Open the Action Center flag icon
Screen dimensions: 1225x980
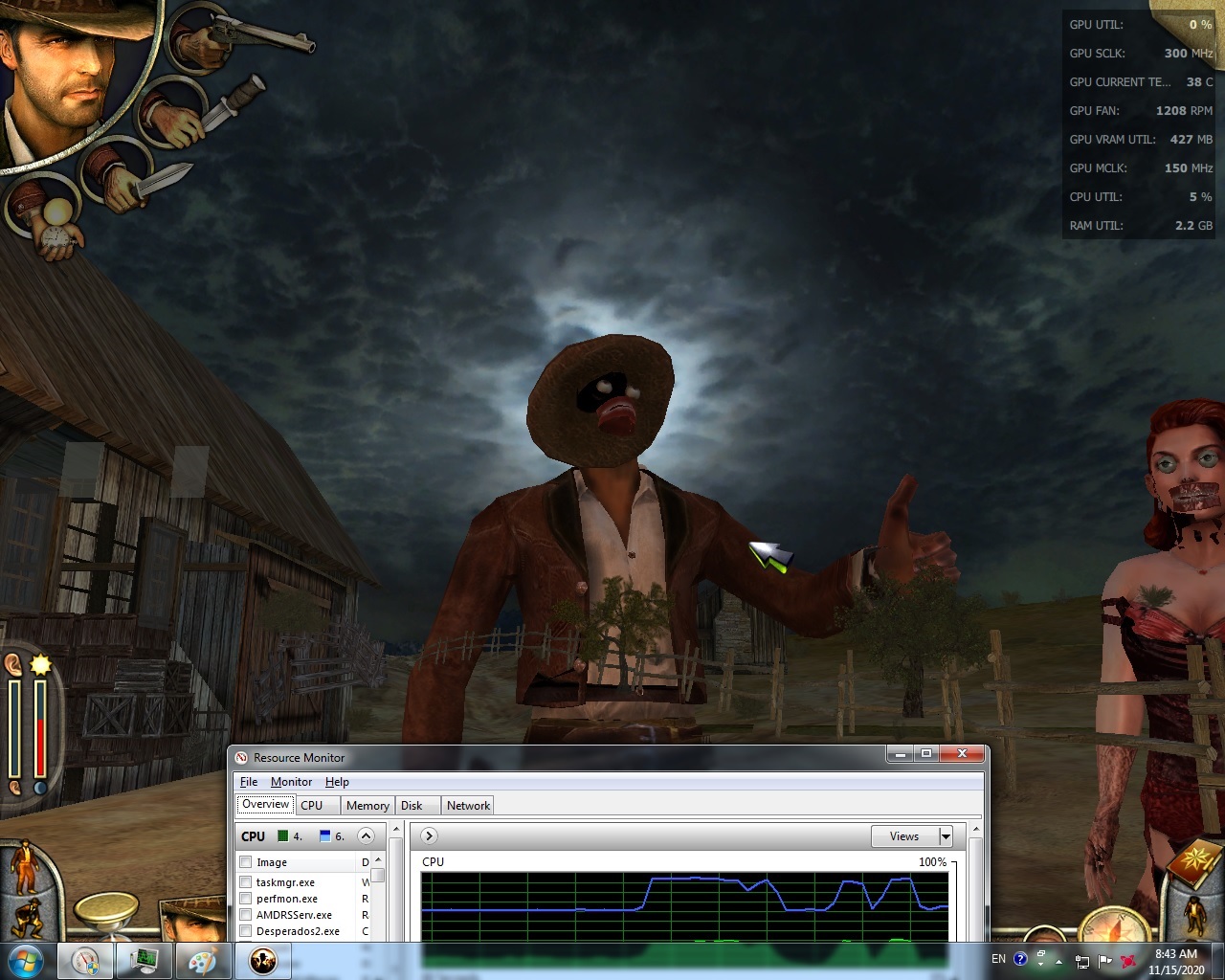[1105, 961]
